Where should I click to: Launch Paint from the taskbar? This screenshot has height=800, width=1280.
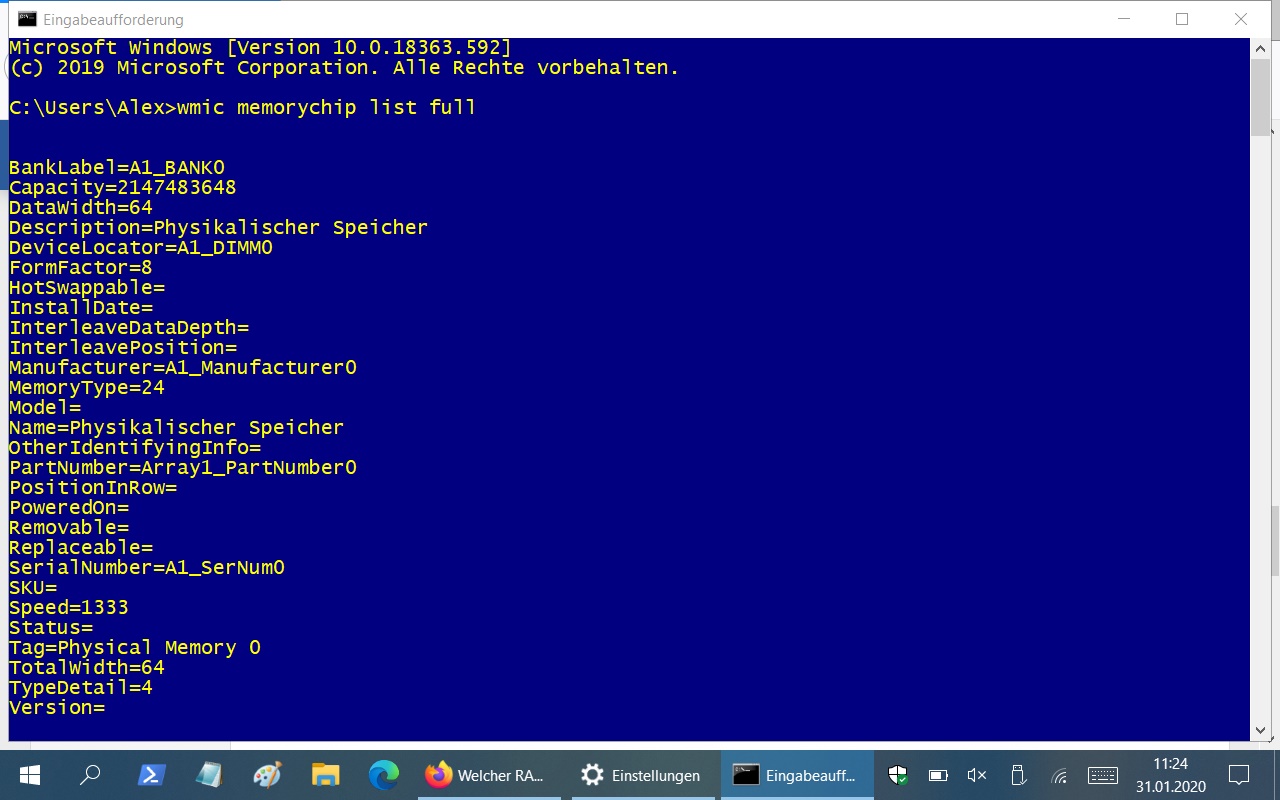267,775
